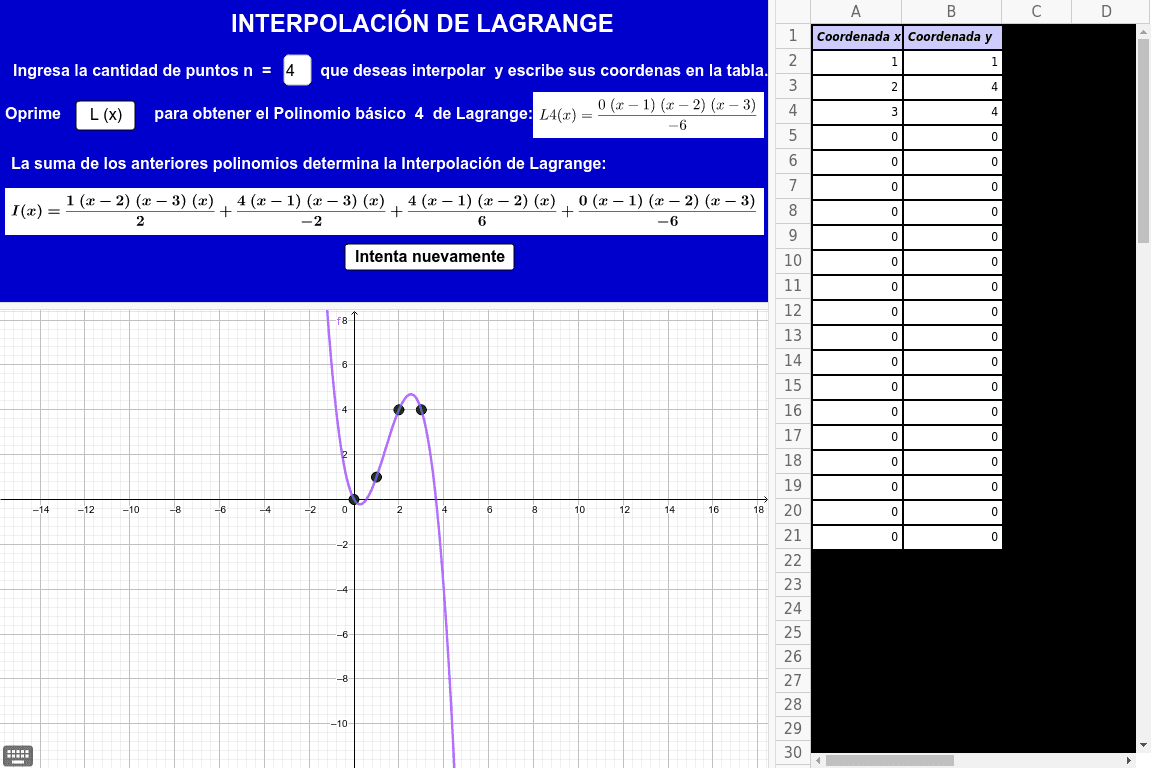
Task: Click cell A2 containing value 1
Action: pyautogui.click(x=857, y=62)
